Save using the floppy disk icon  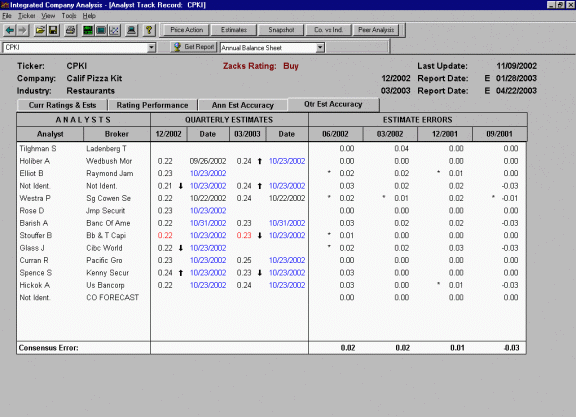pos(53,30)
